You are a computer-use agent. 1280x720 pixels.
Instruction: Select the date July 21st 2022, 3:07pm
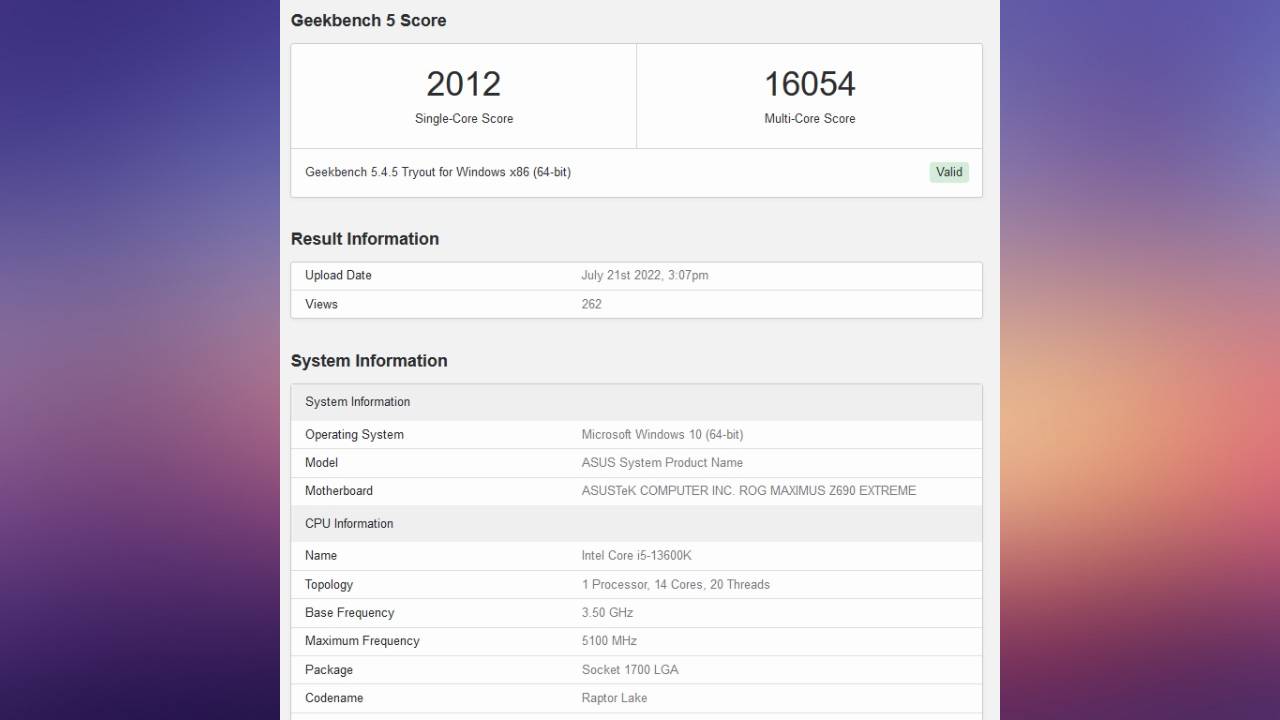click(645, 275)
